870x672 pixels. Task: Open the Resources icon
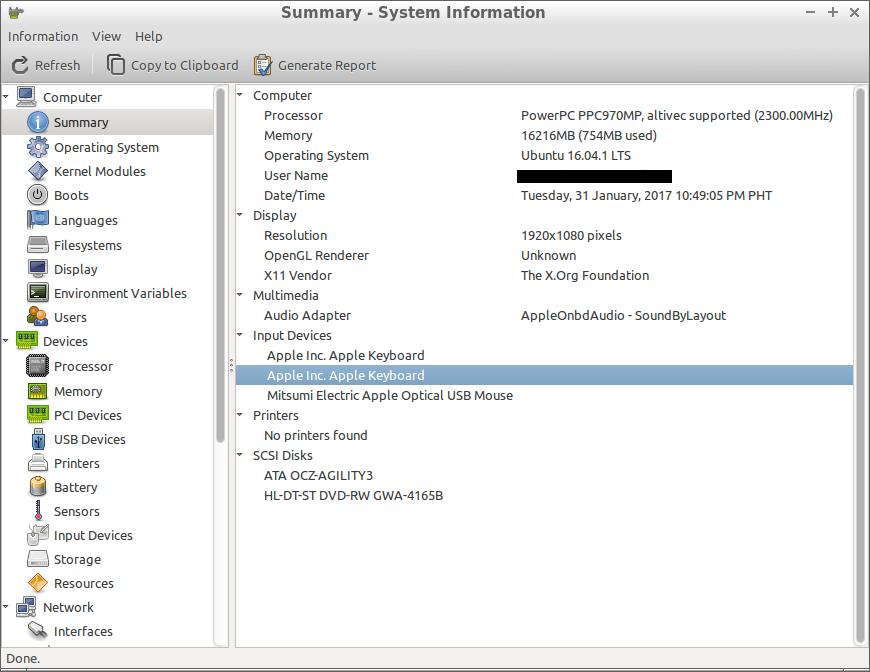38,583
